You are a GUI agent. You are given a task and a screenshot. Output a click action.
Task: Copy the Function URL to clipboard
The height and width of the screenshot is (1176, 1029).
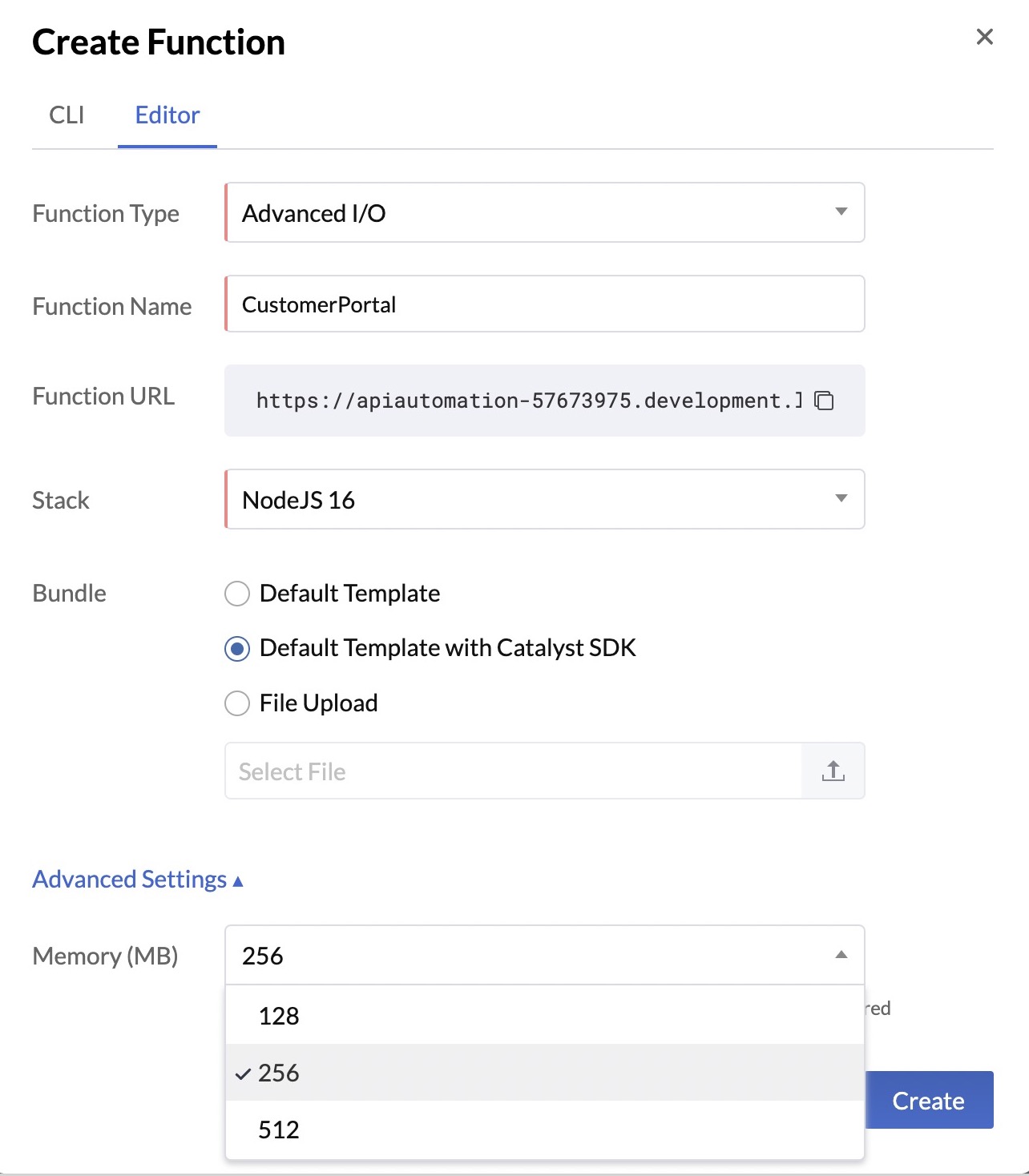point(824,401)
